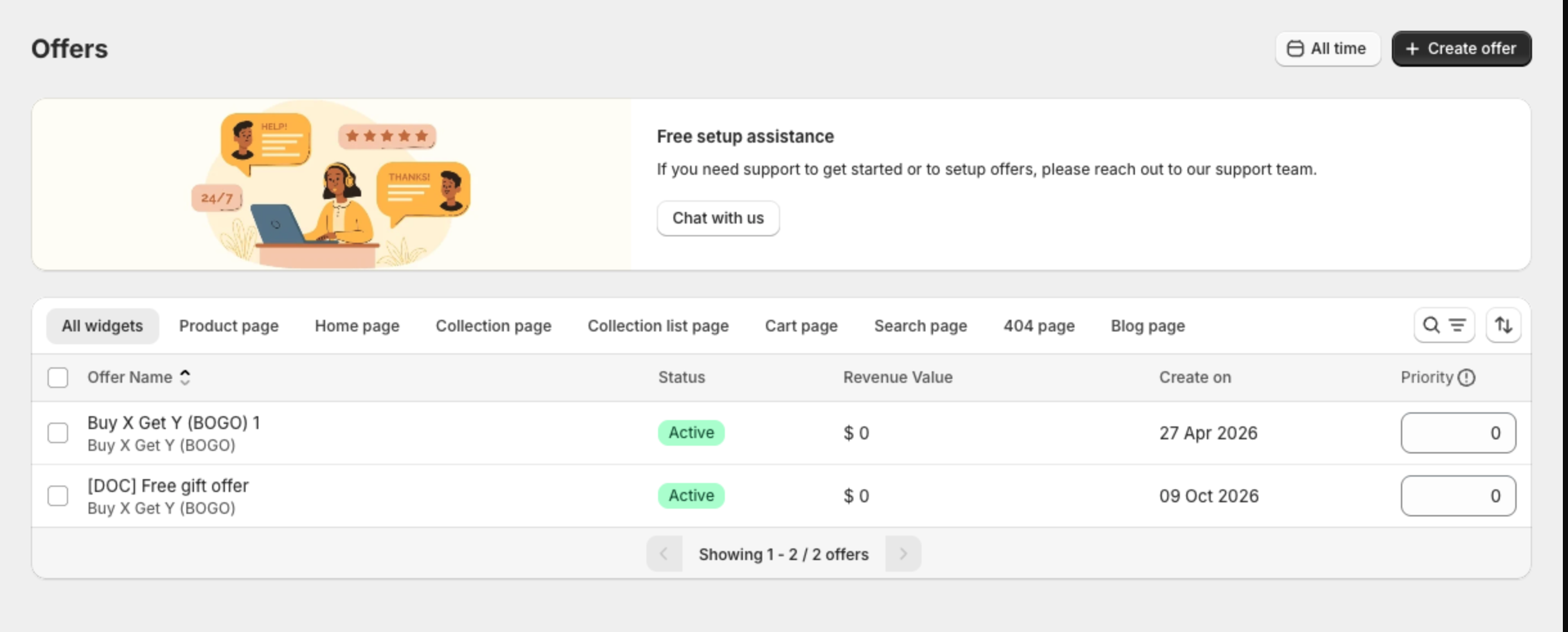Click the Chat with us button
This screenshot has height=632, width=1568.
[718, 218]
